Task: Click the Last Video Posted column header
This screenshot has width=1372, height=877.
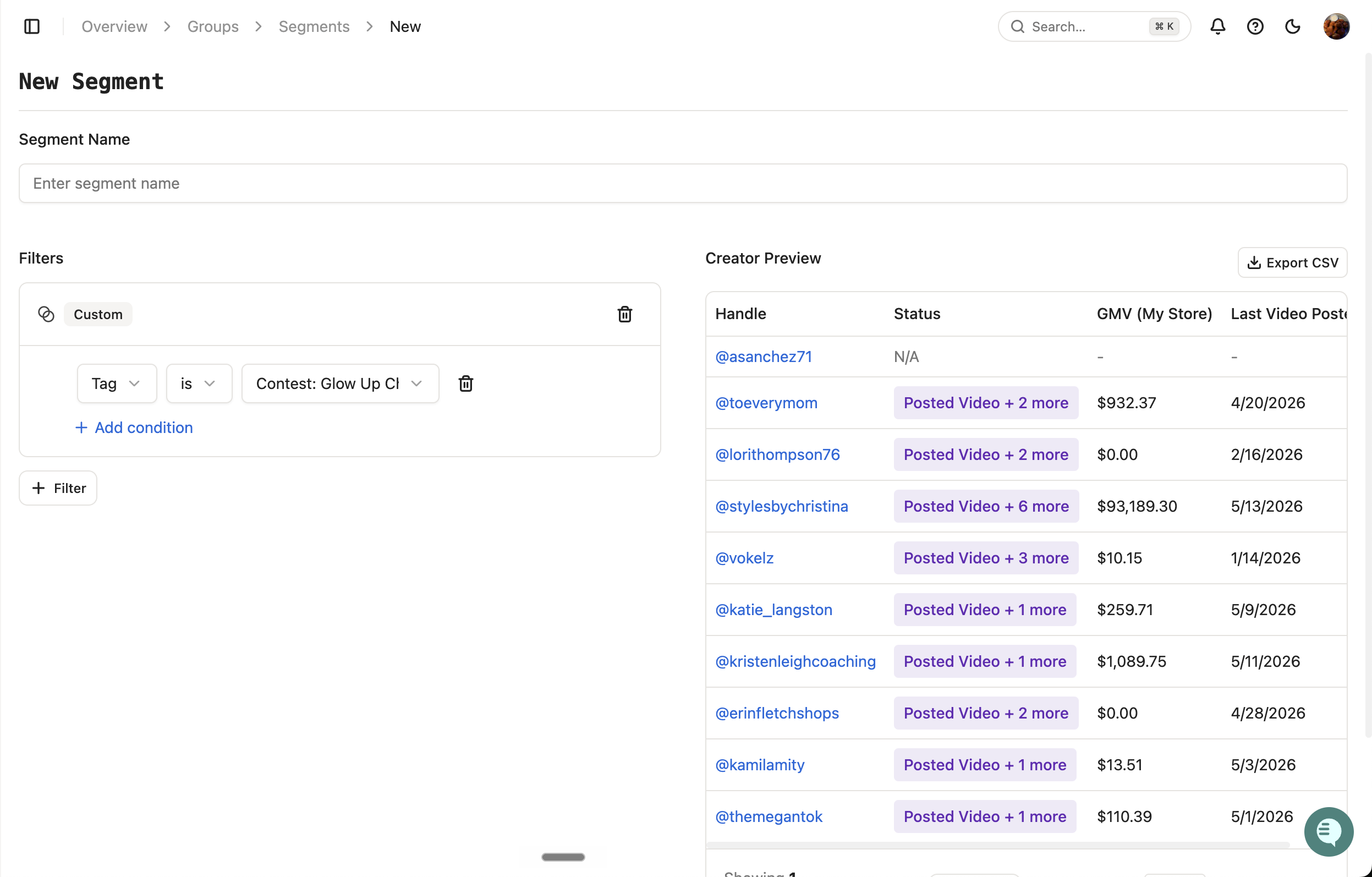Action: 1288,314
